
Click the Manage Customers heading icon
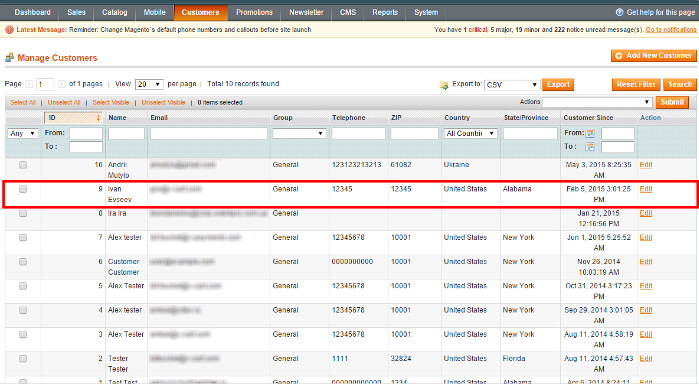click(x=9, y=58)
